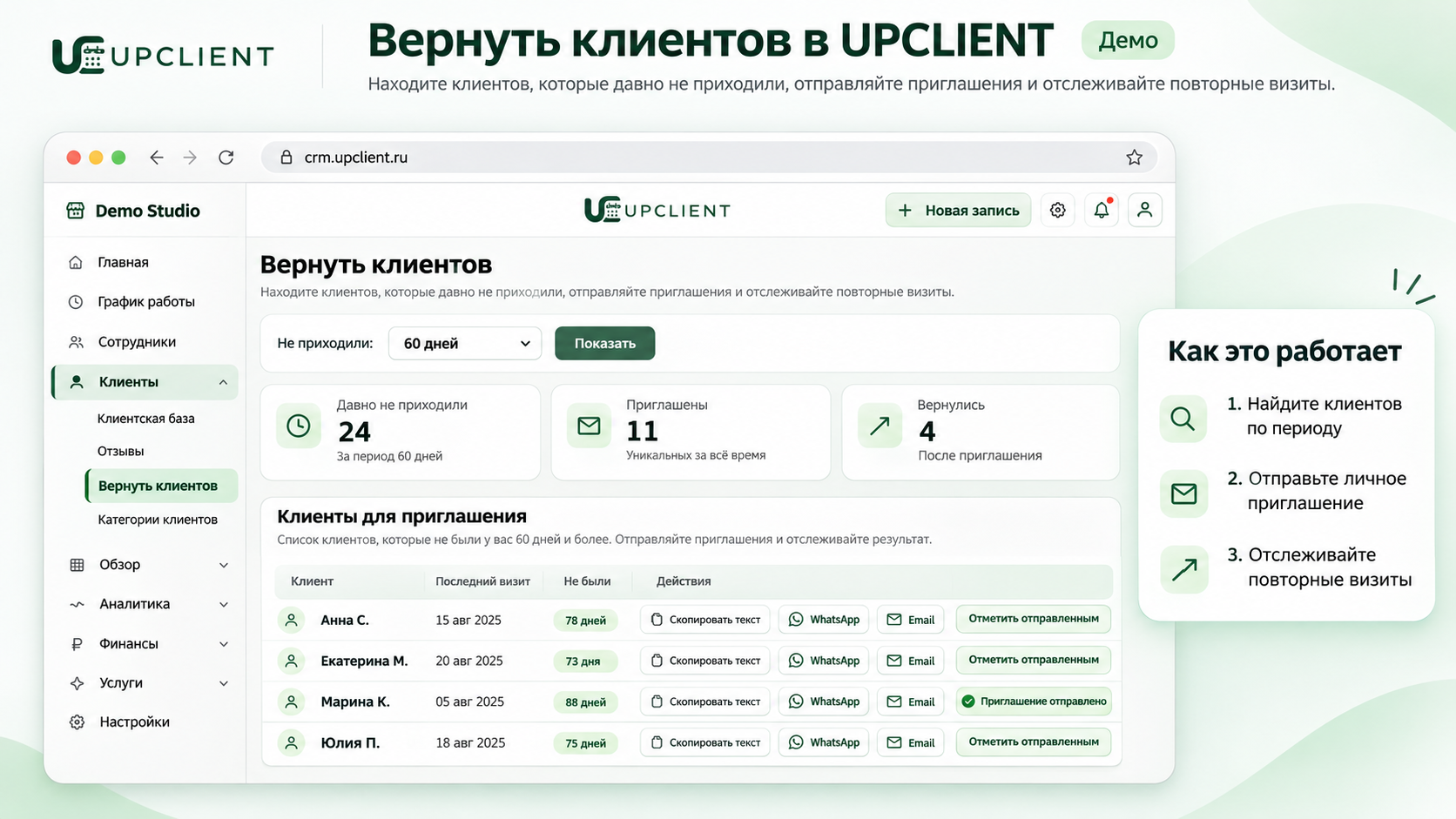Send WhatsApp invitation to Екатерина М.
The image size is (1456, 819).
[824, 661]
